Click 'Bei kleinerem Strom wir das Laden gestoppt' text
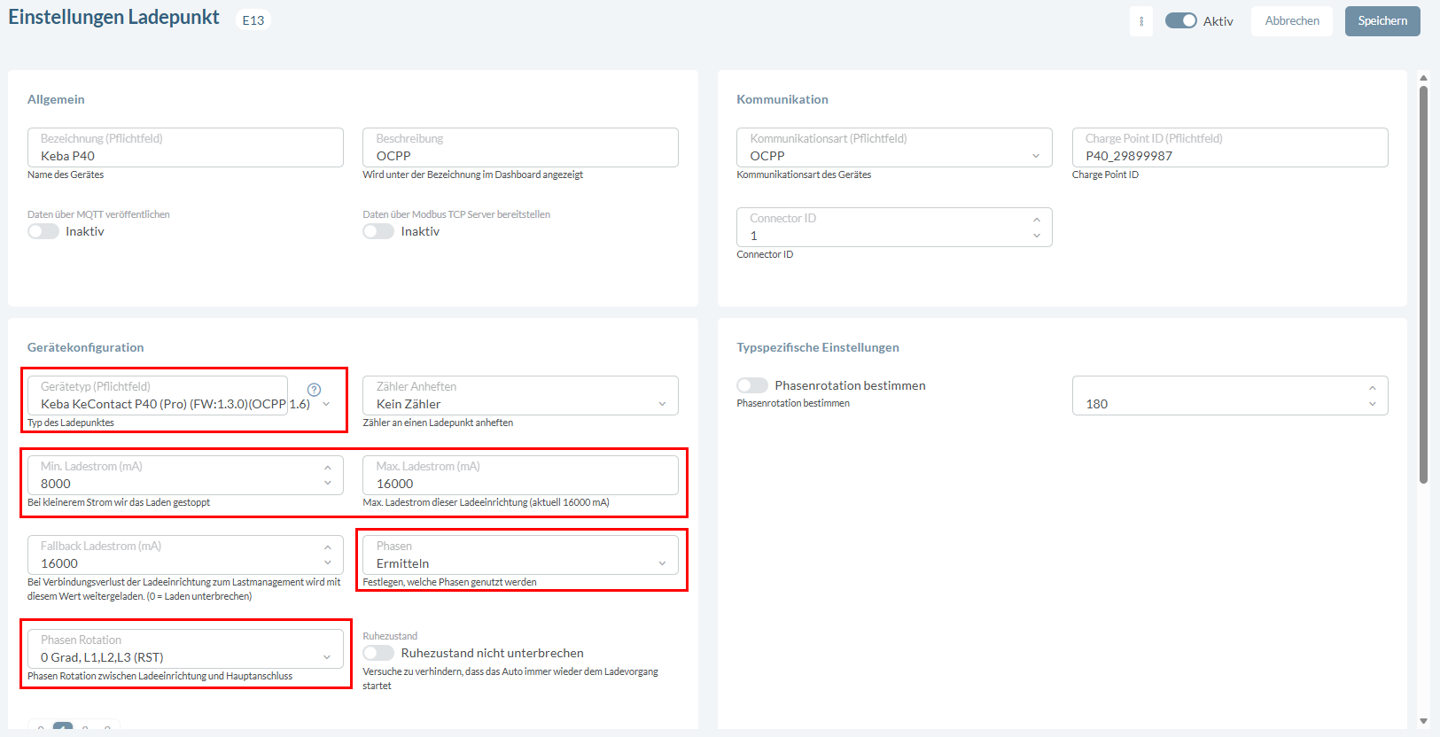 pos(119,502)
